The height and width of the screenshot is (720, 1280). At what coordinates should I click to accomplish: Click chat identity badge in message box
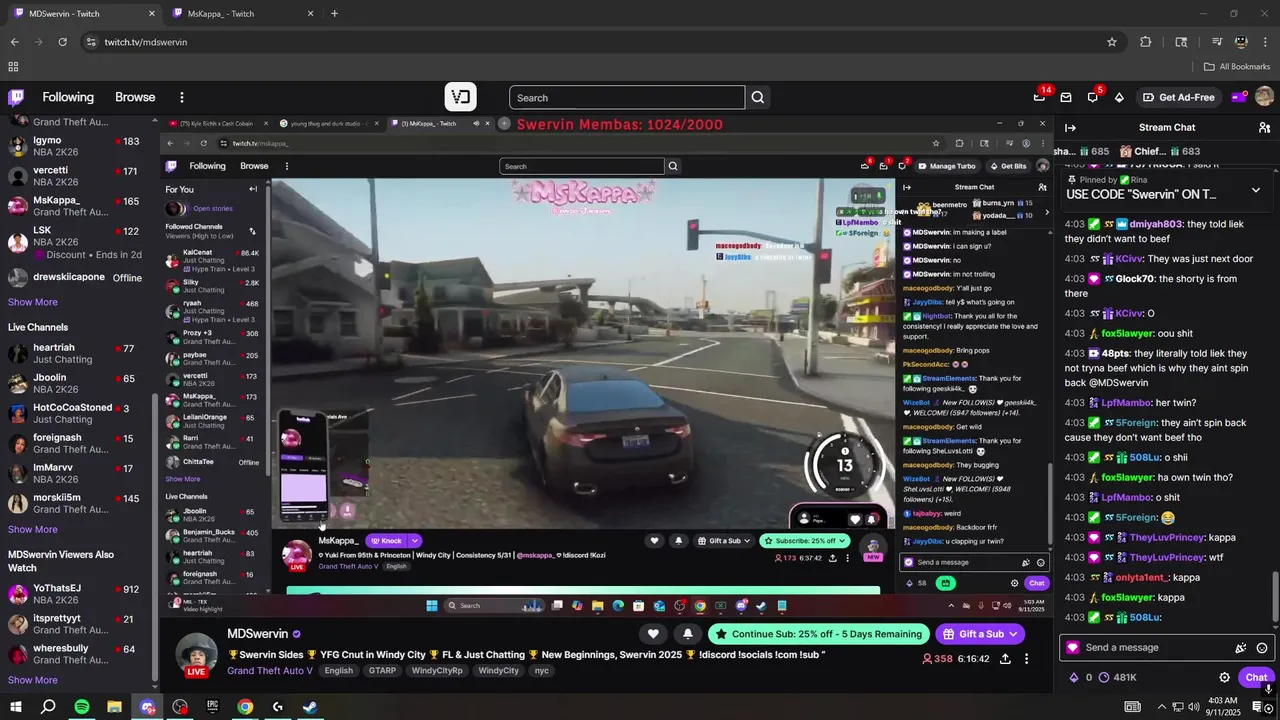pyautogui.click(x=1073, y=648)
